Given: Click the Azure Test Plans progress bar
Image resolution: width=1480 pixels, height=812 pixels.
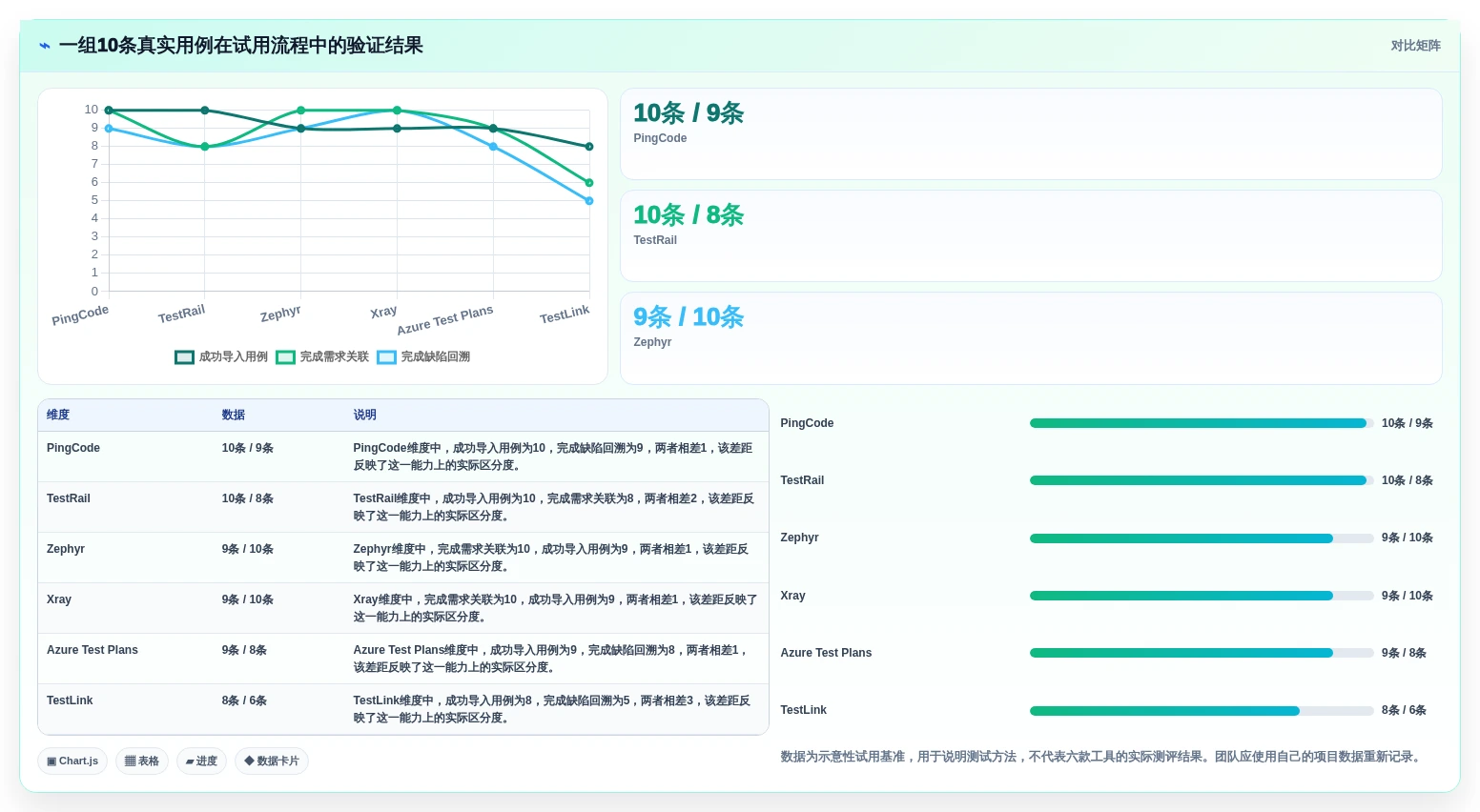Looking at the screenshot, I should [1202, 653].
